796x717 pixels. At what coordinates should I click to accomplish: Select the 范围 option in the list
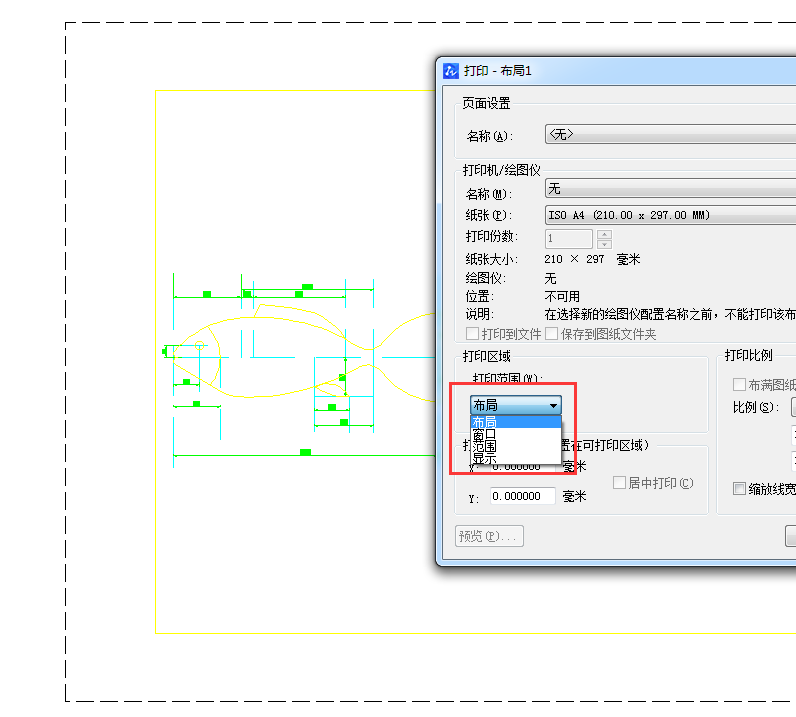tap(516, 446)
